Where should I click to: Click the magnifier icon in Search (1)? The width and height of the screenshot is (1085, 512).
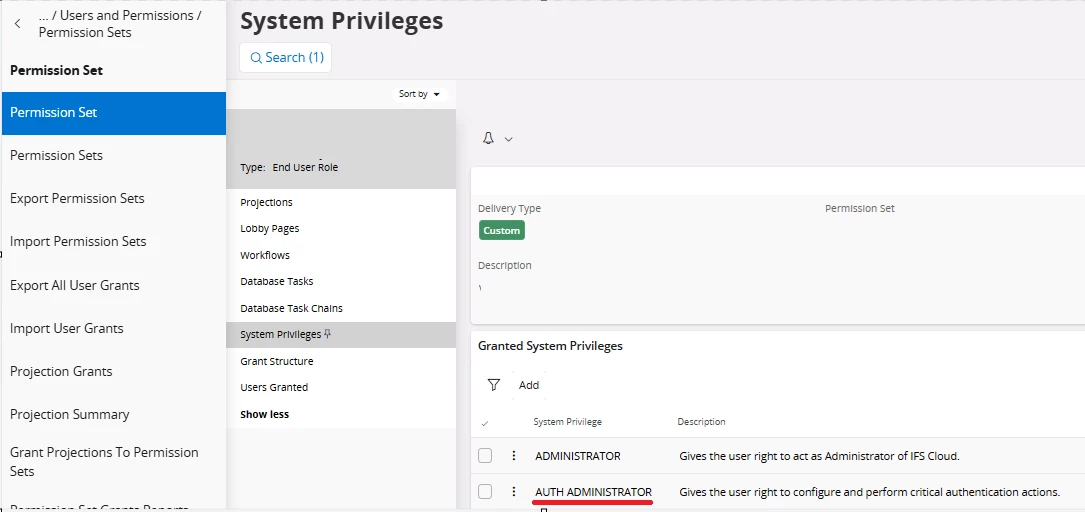(256, 58)
